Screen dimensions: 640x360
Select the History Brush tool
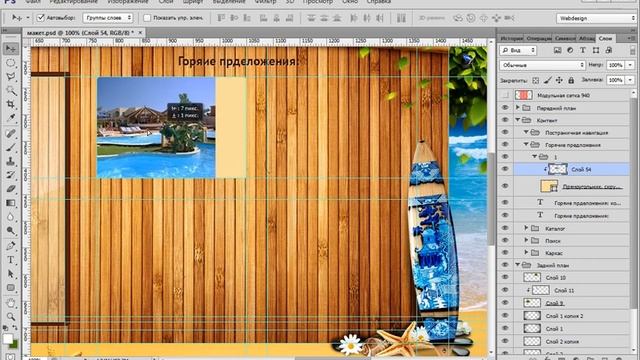(x=11, y=175)
